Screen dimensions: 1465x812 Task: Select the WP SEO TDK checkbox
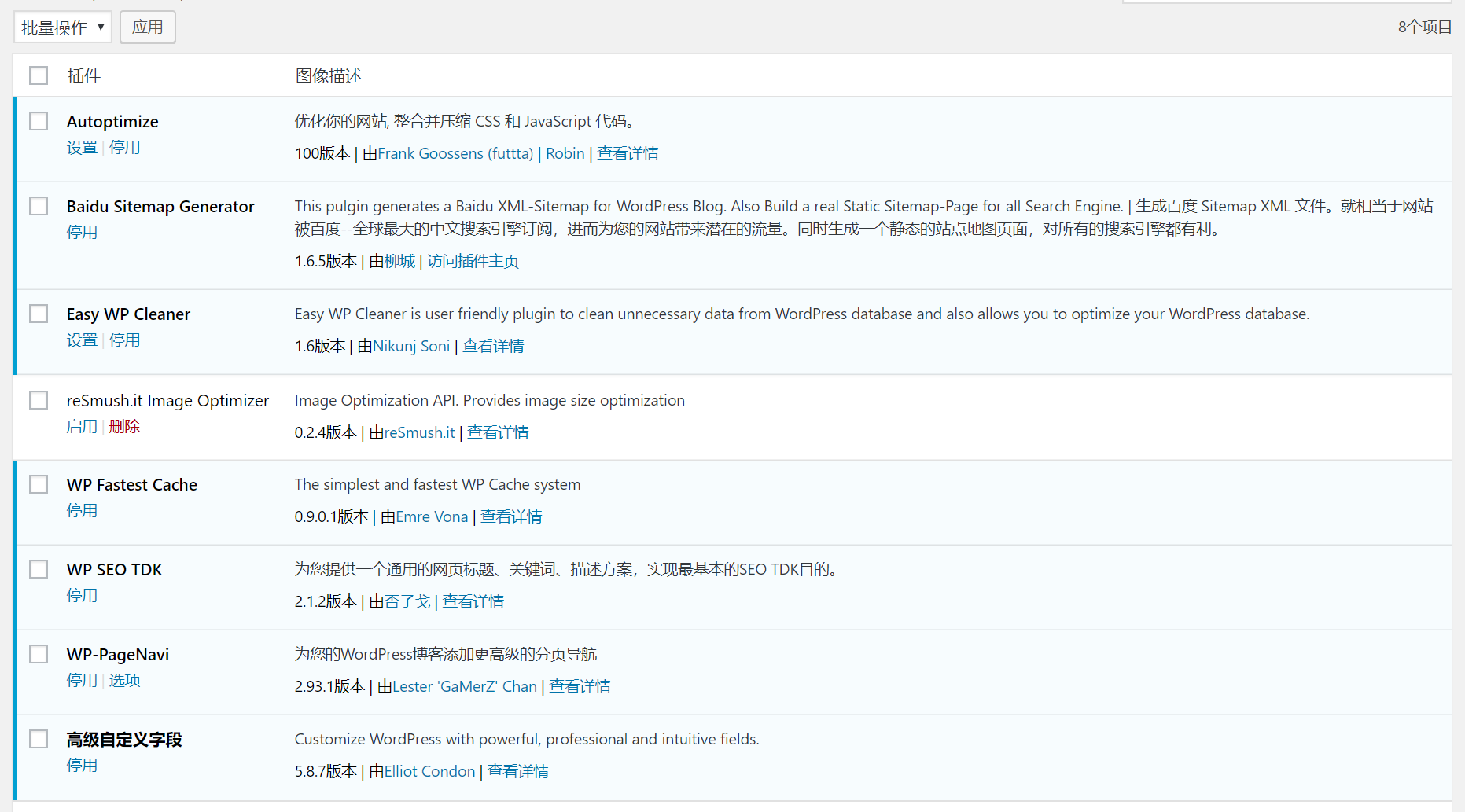[x=39, y=569]
